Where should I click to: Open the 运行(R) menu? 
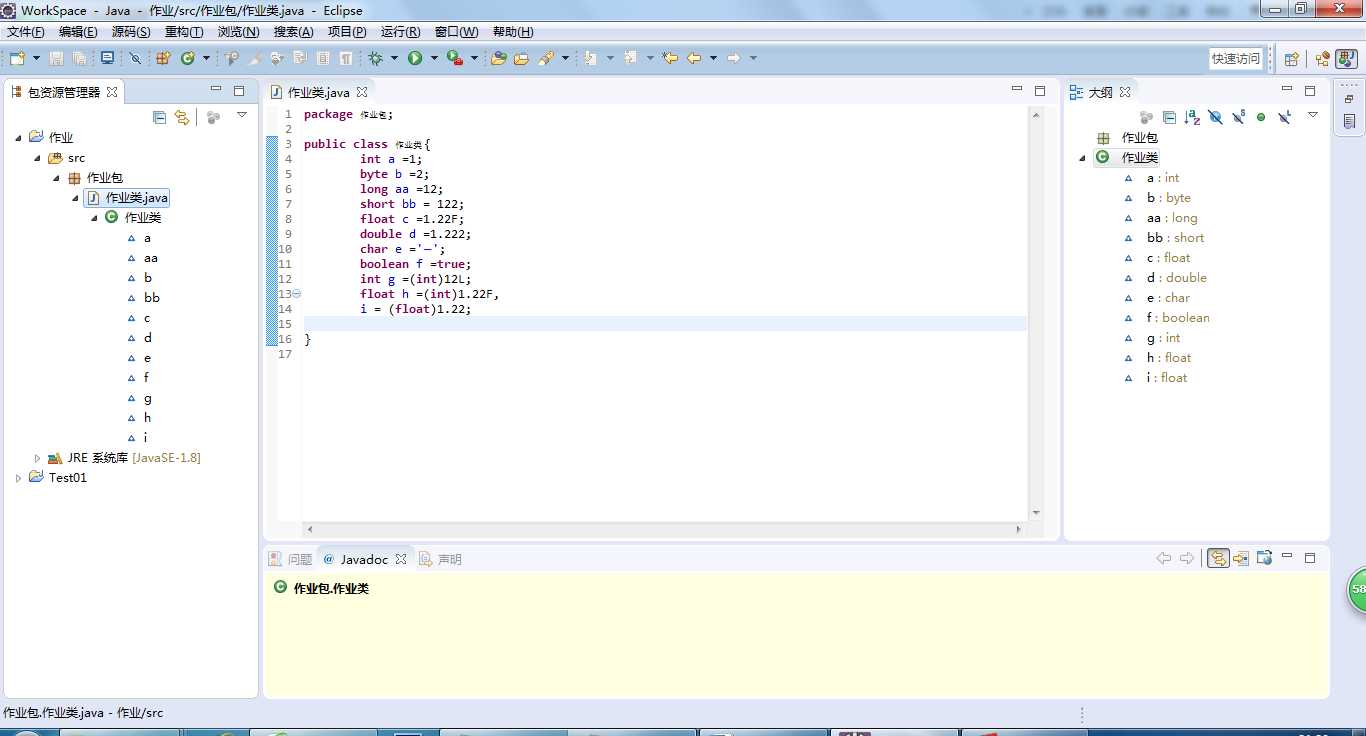click(400, 32)
